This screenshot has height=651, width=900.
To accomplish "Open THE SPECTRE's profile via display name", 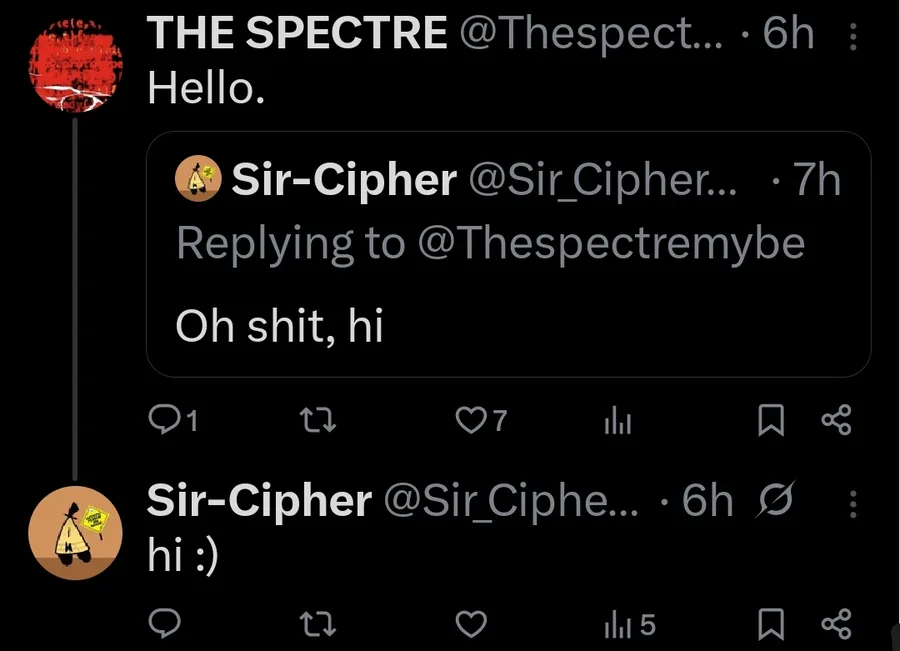I will 297,36.
